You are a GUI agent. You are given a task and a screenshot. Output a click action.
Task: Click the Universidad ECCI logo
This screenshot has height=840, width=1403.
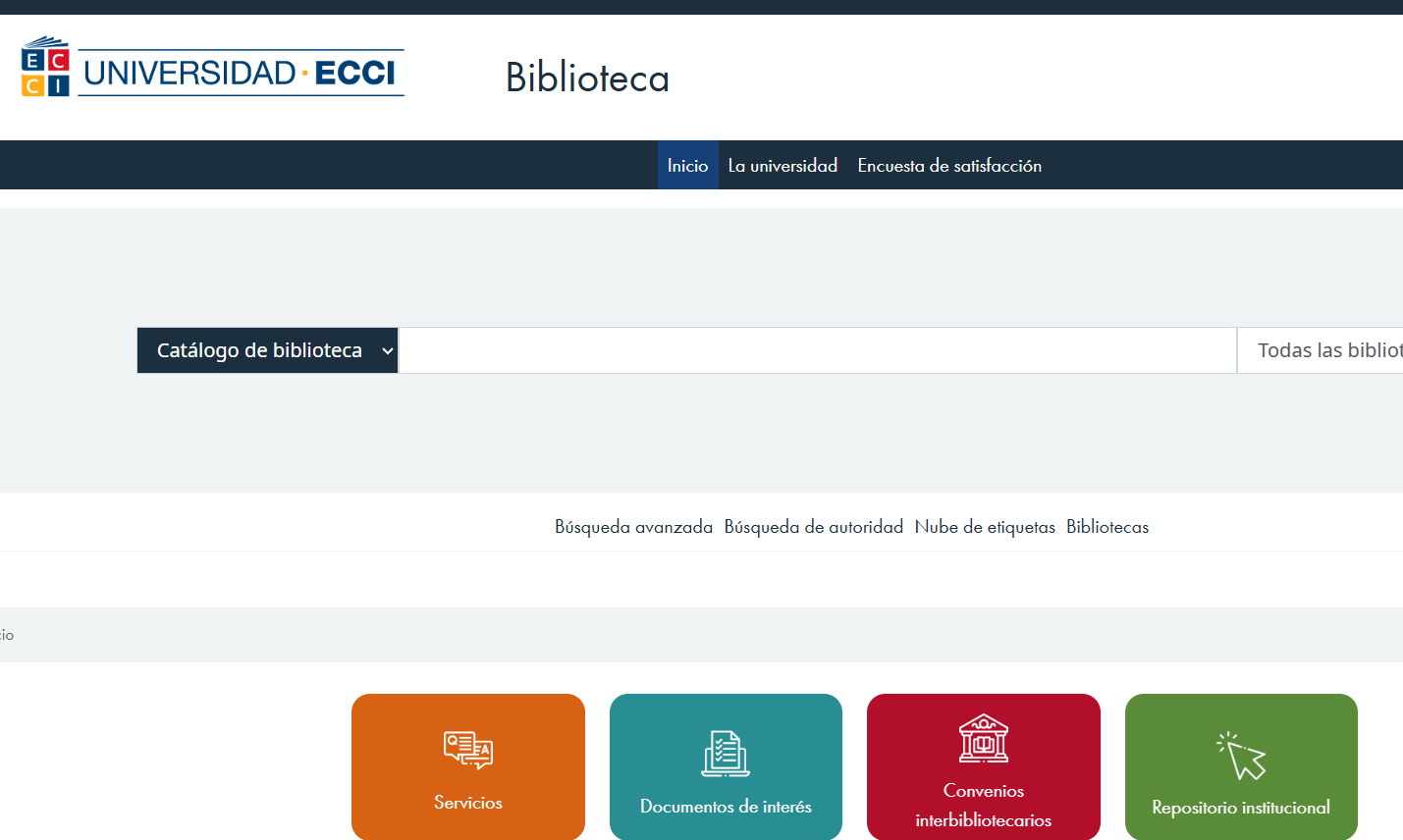click(212, 69)
